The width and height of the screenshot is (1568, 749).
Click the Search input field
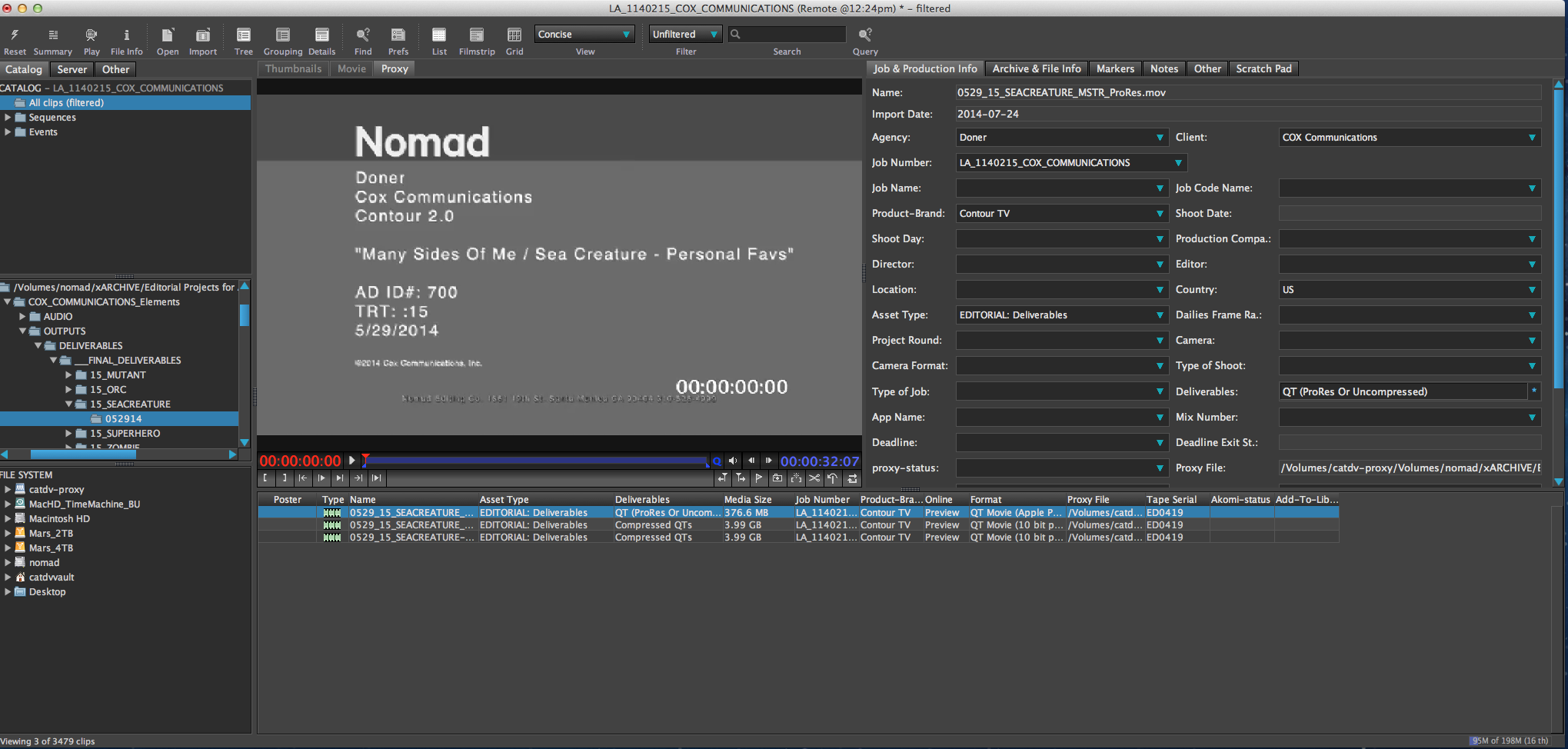(787, 35)
